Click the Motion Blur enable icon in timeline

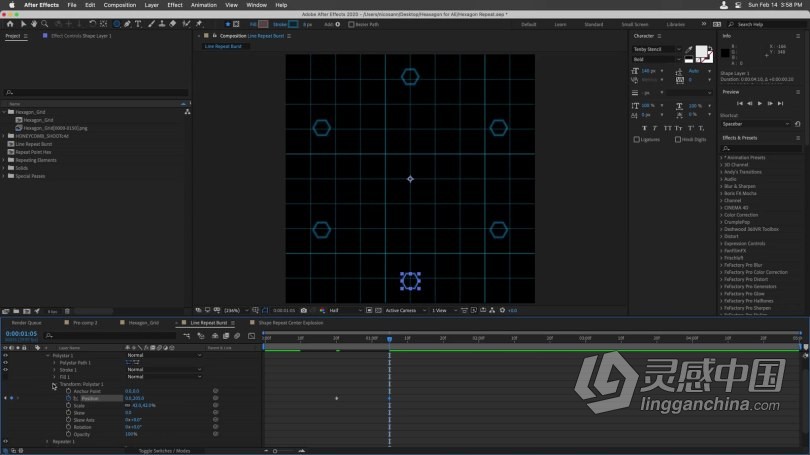[237, 336]
